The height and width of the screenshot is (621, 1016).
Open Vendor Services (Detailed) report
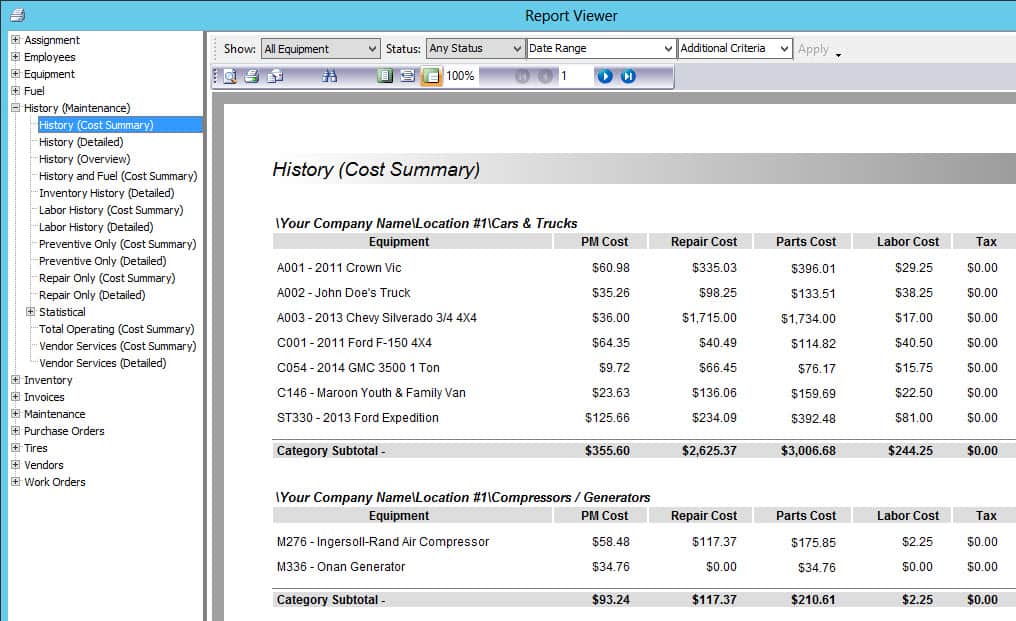tap(102, 363)
